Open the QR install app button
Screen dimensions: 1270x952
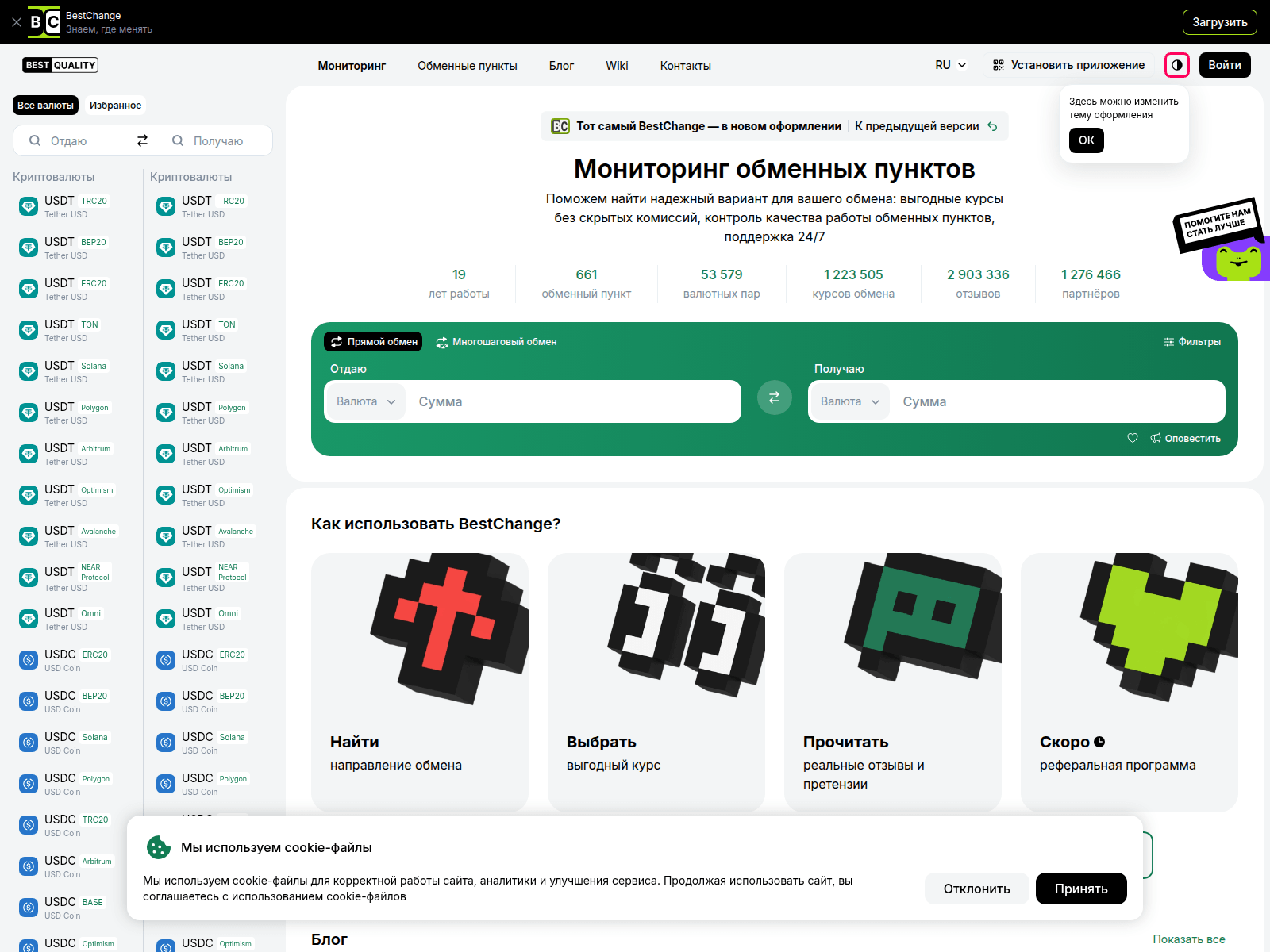point(1068,65)
